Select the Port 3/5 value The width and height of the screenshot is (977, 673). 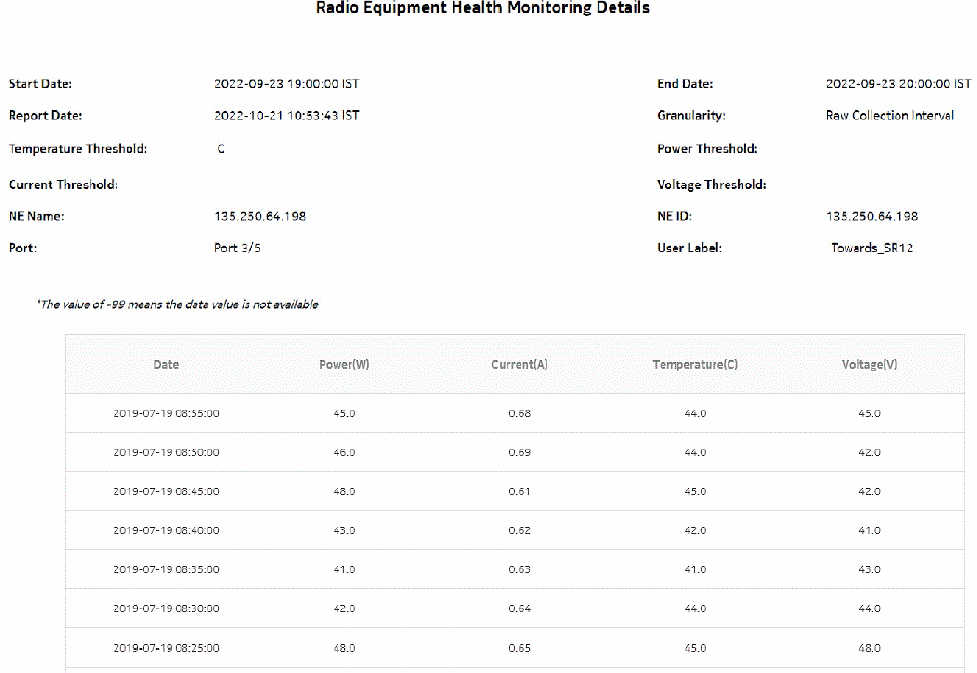237,247
